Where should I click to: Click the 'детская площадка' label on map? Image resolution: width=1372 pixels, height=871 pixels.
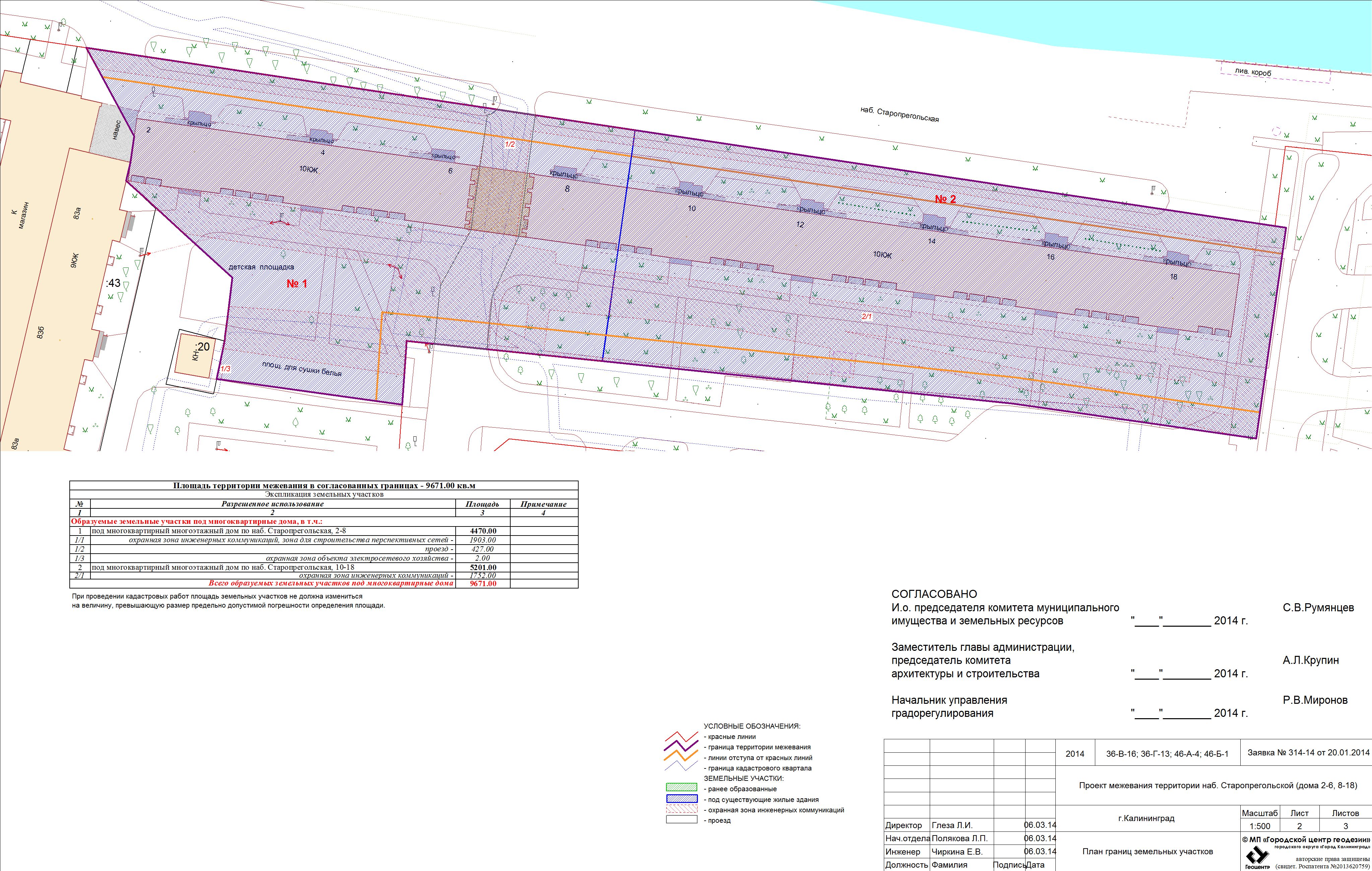tap(261, 267)
